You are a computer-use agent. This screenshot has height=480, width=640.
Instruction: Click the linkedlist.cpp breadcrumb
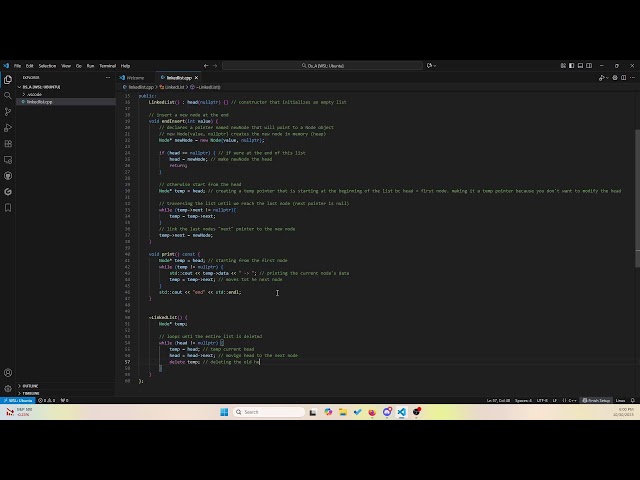(x=141, y=87)
